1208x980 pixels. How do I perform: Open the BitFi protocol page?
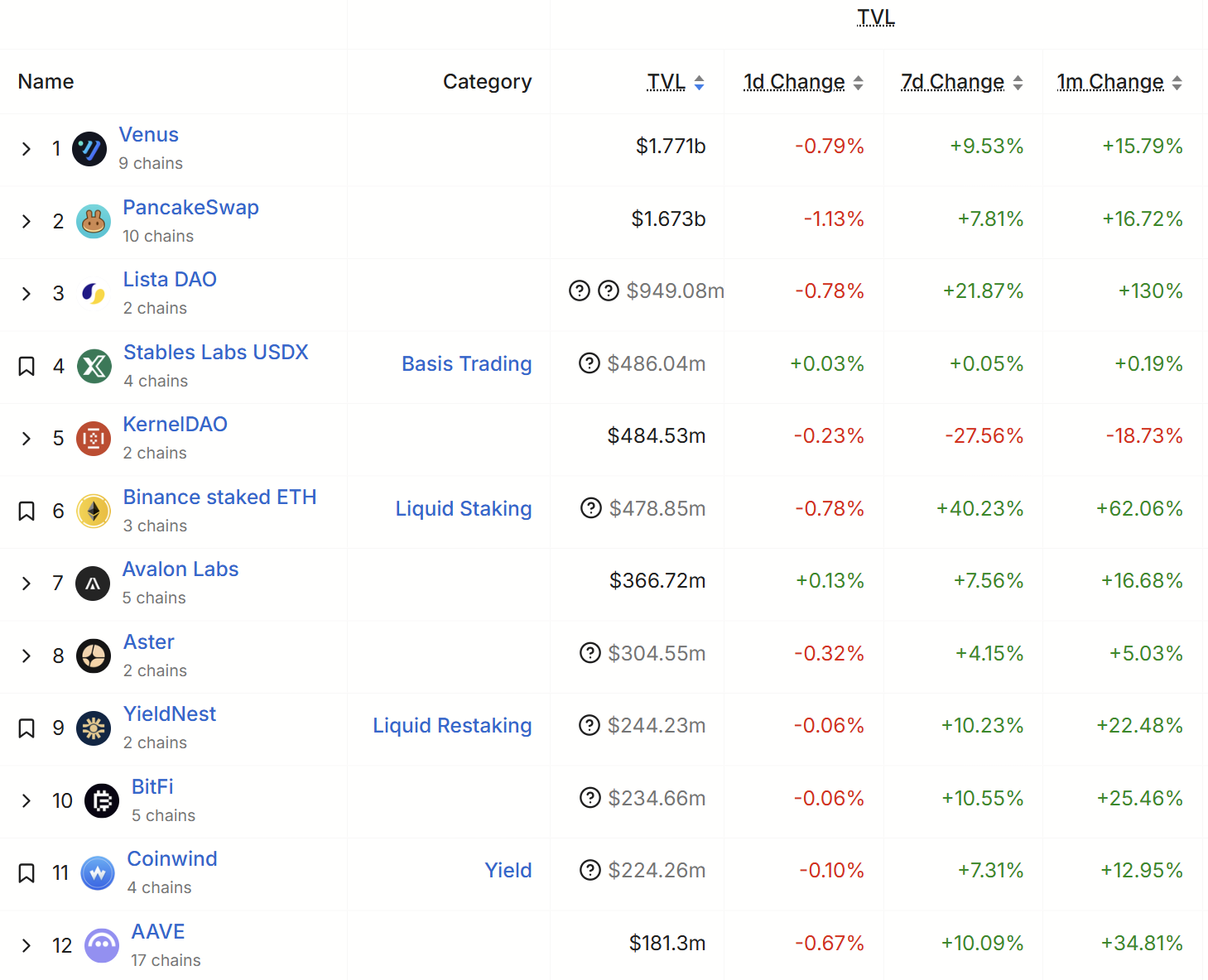(152, 786)
